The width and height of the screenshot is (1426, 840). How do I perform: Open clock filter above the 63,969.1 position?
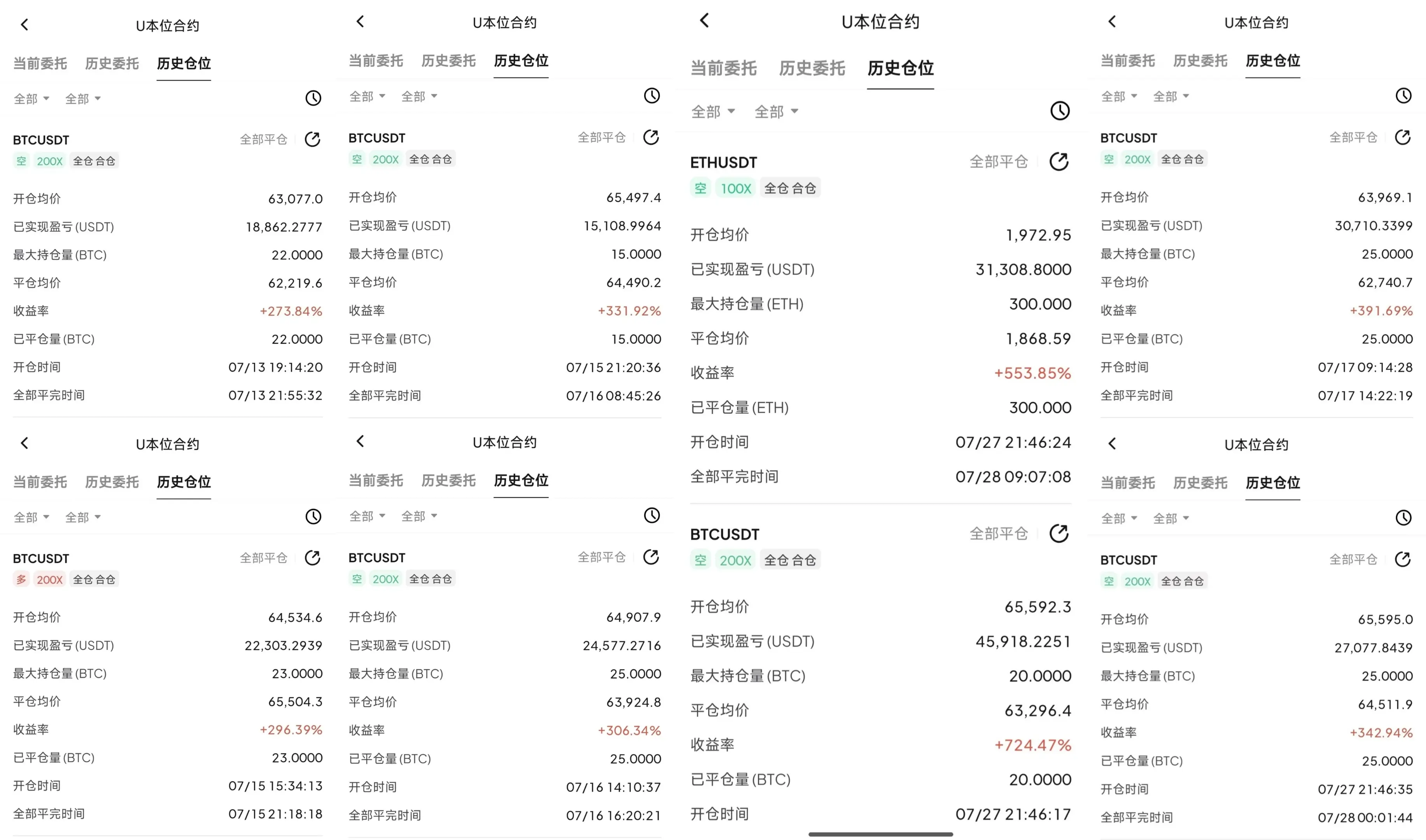[1403, 96]
